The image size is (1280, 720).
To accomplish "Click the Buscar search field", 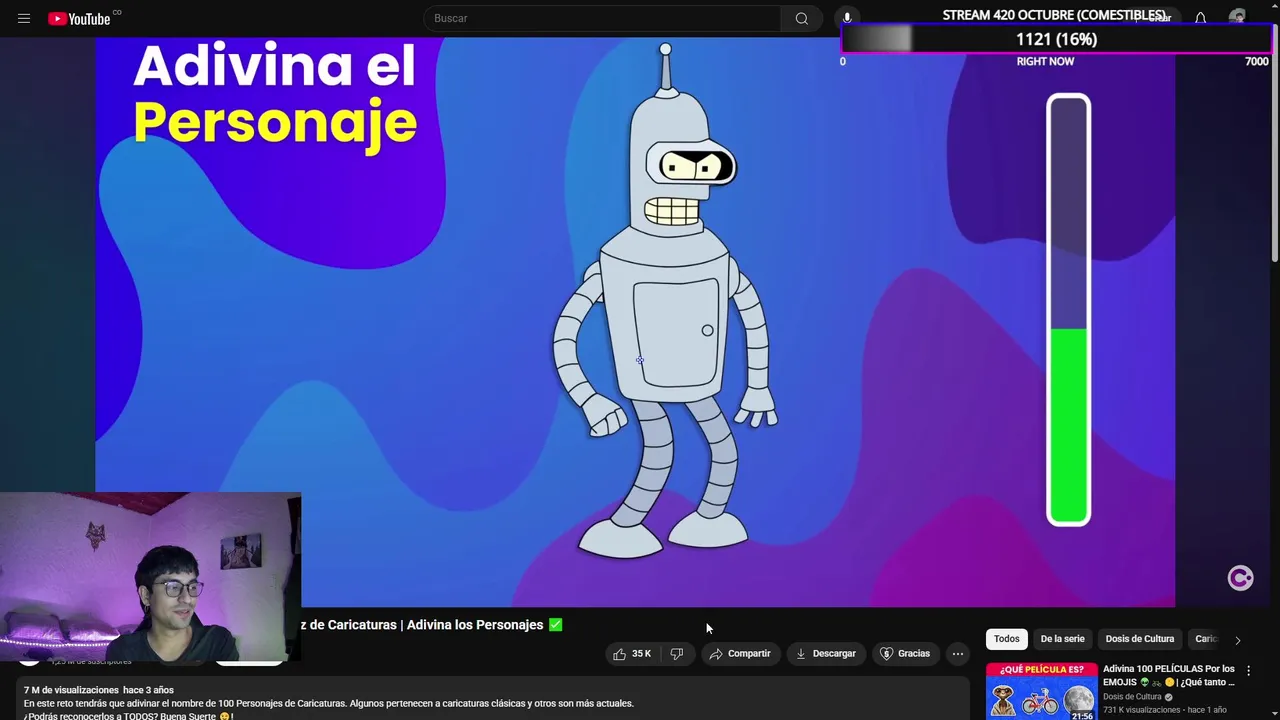I will click(x=602, y=18).
